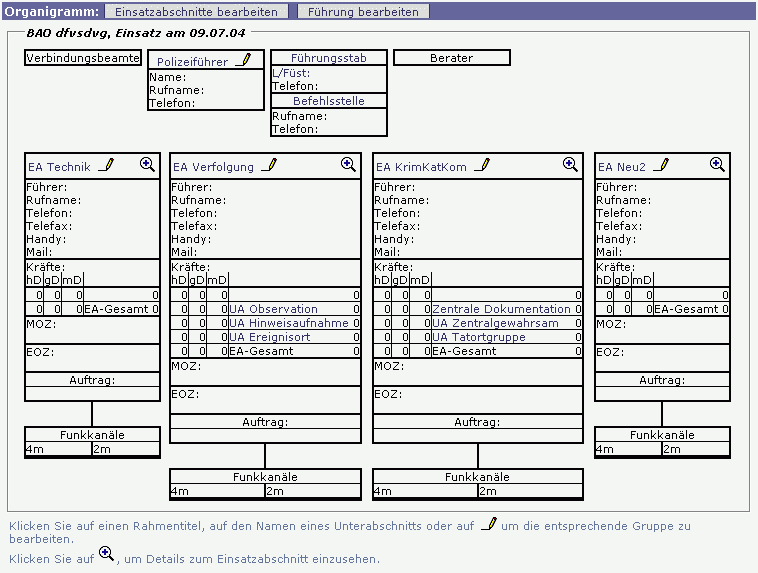Select UA Observation subsection link

pyautogui.click(x=274, y=310)
